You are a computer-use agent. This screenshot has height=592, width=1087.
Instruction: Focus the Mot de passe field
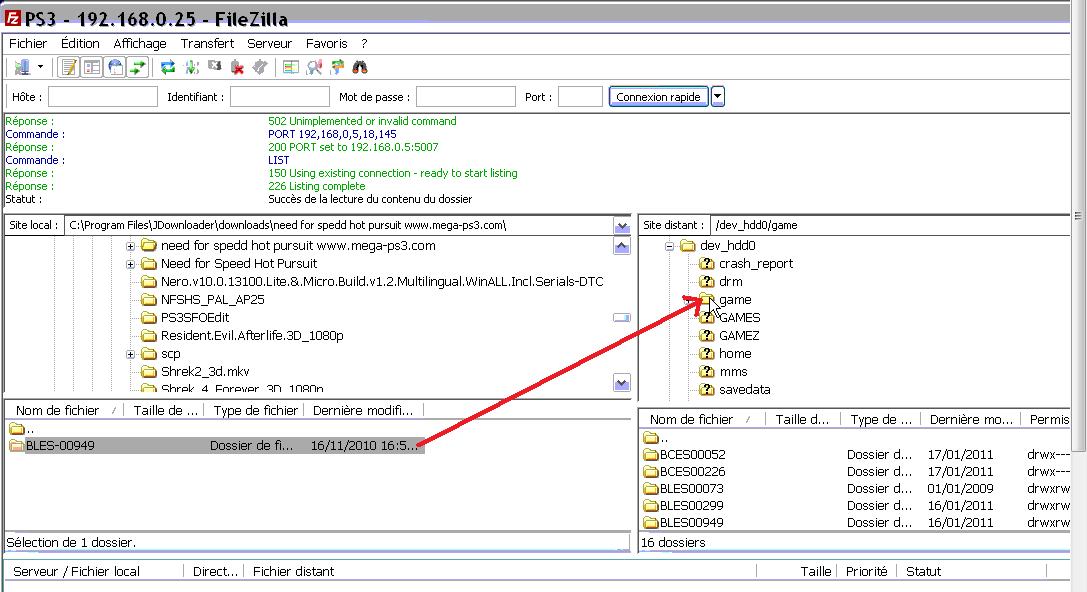[x=466, y=96]
